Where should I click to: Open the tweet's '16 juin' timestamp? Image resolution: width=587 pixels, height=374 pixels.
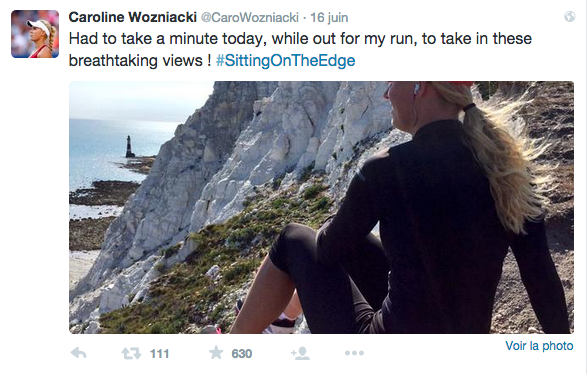[x=329, y=18]
